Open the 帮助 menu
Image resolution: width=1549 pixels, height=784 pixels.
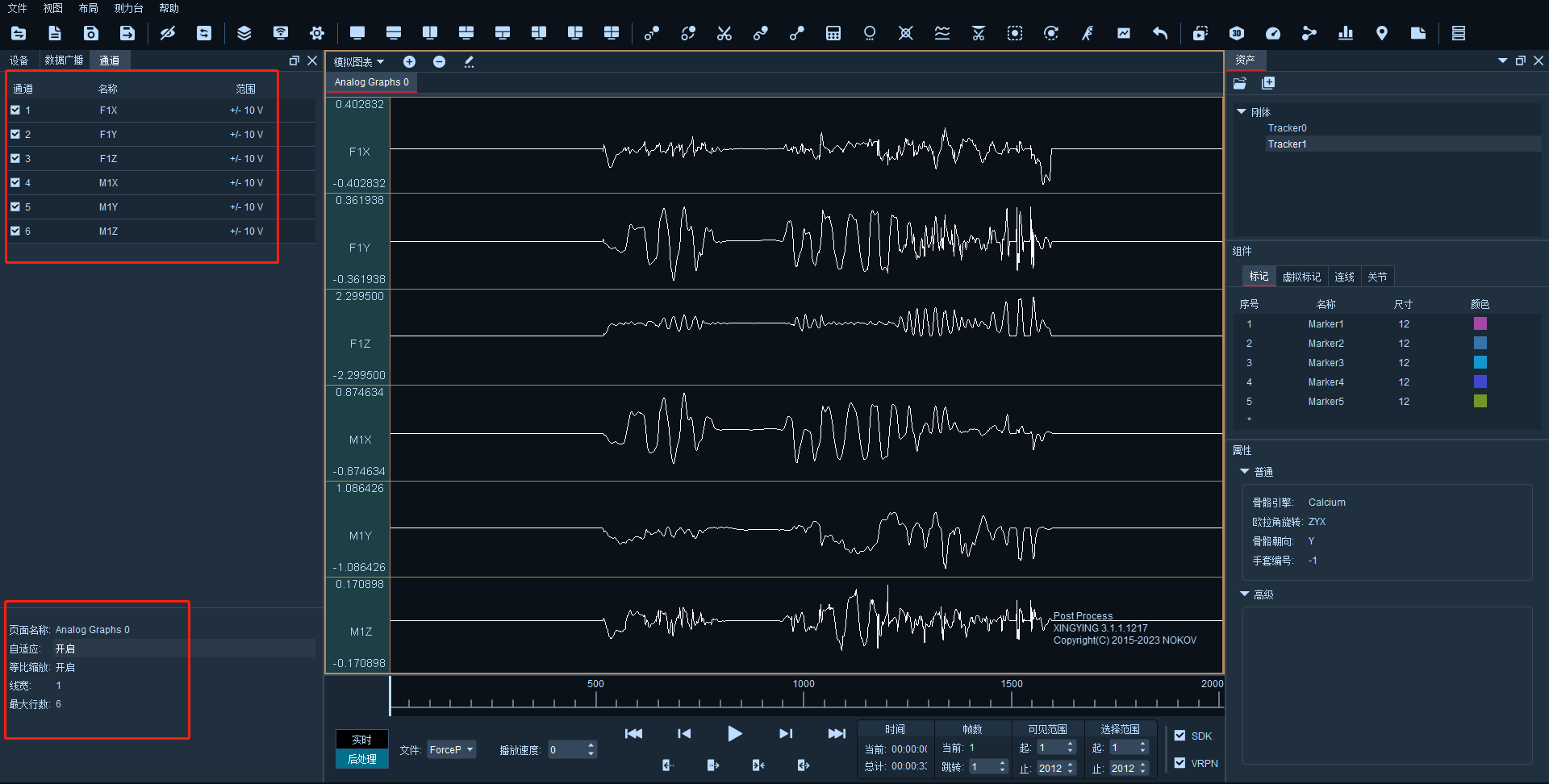[169, 8]
